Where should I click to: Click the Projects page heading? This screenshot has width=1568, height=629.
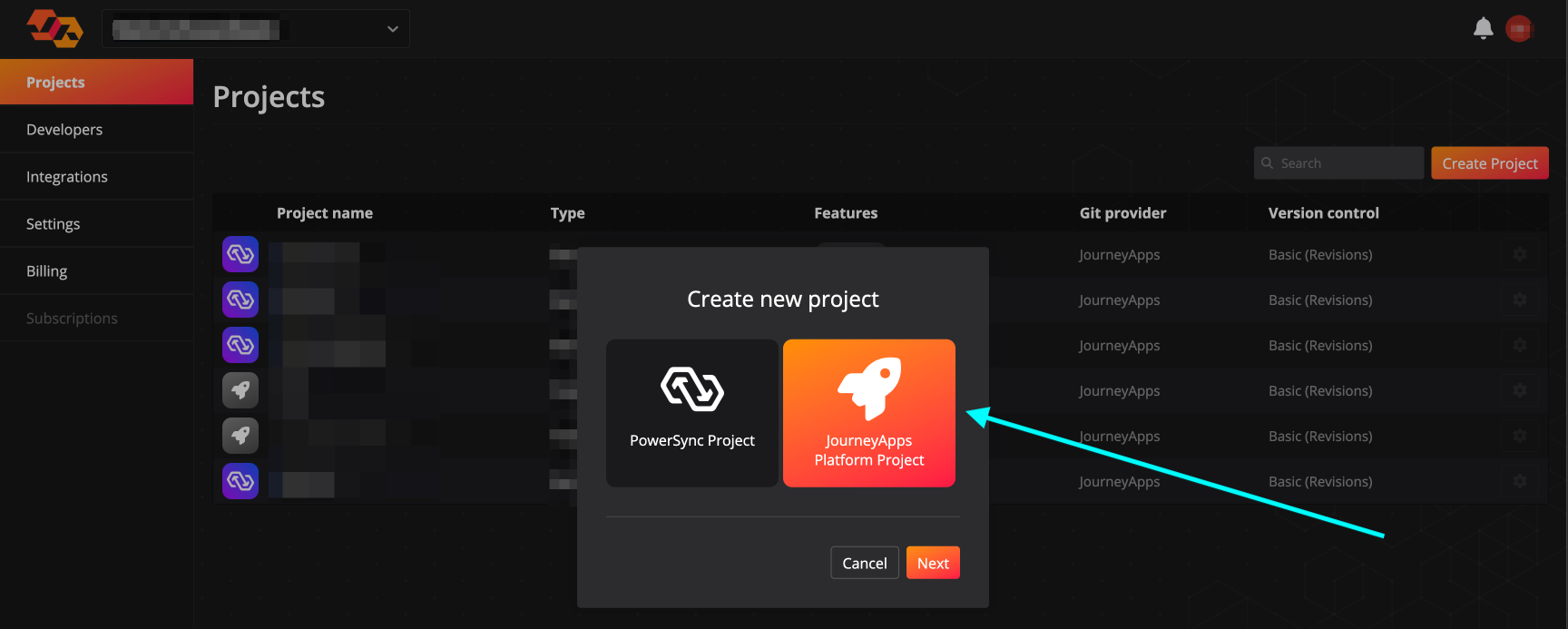tap(269, 97)
